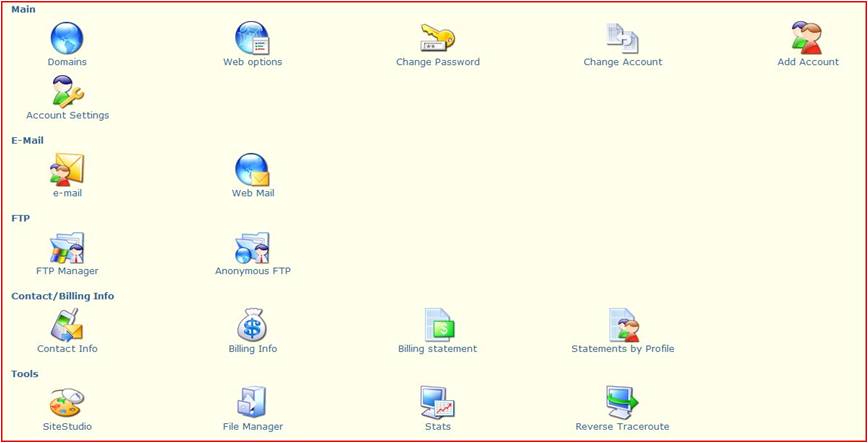Open the Change Account icon
This screenshot has height=443, width=868.
[x=622, y=39]
